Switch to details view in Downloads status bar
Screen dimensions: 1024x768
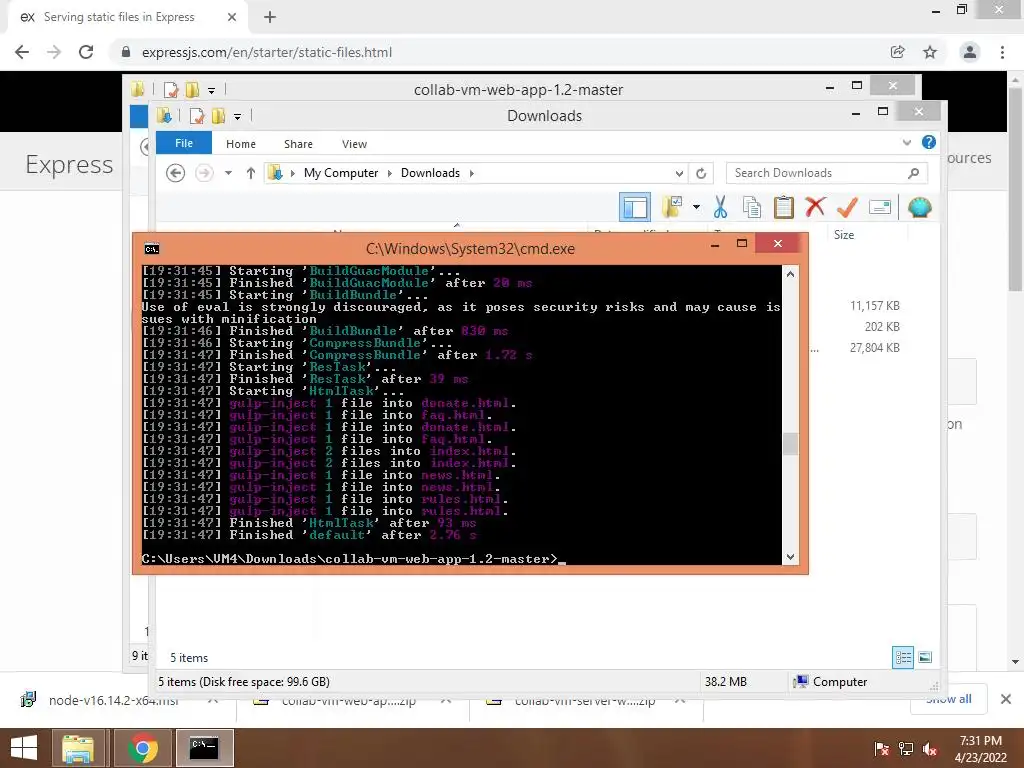coord(903,657)
